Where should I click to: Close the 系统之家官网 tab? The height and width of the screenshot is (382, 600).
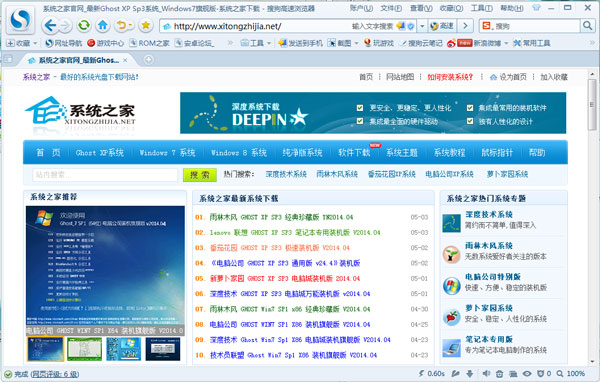click(x=125, y=60)
